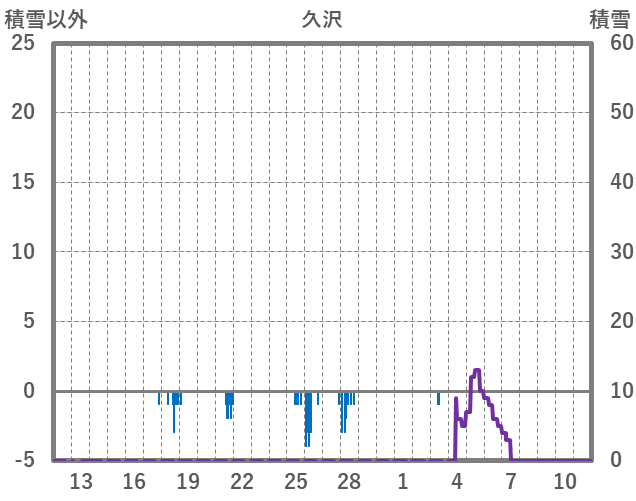The height and width of the screenshot is (501, 636).
Task: Select the 積雪以外 left axis label
Action: [x=46, y=19]
